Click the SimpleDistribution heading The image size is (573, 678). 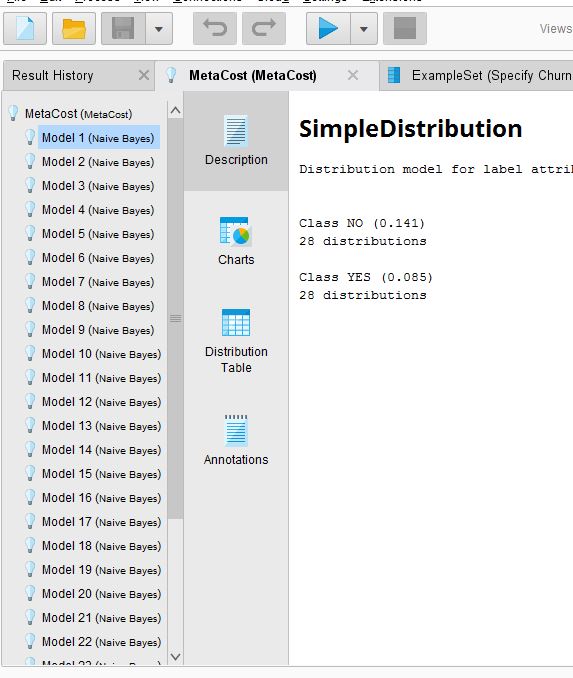tap(410, 129)
